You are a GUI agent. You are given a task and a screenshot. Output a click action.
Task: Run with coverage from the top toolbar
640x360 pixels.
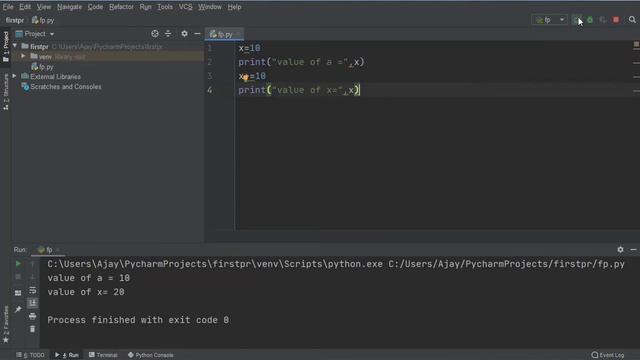tap(603, 20)
